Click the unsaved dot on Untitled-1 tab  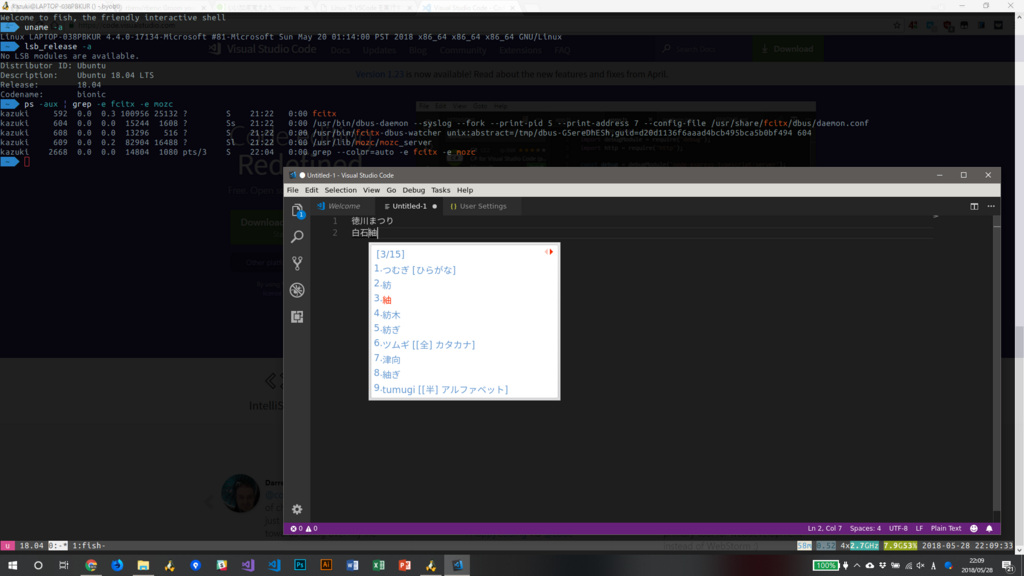434,206
